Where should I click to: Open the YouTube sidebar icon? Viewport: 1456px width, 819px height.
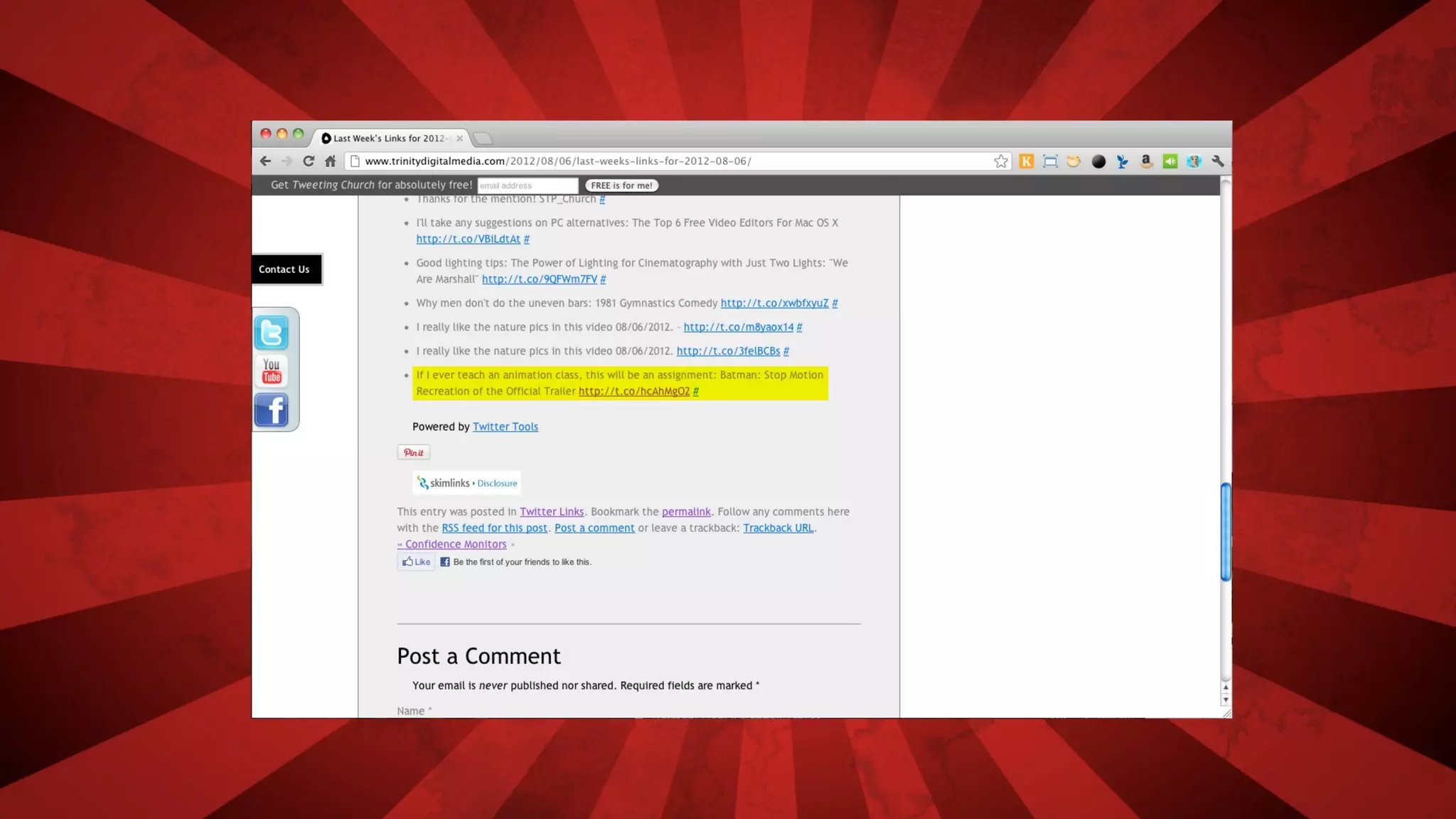272,371
